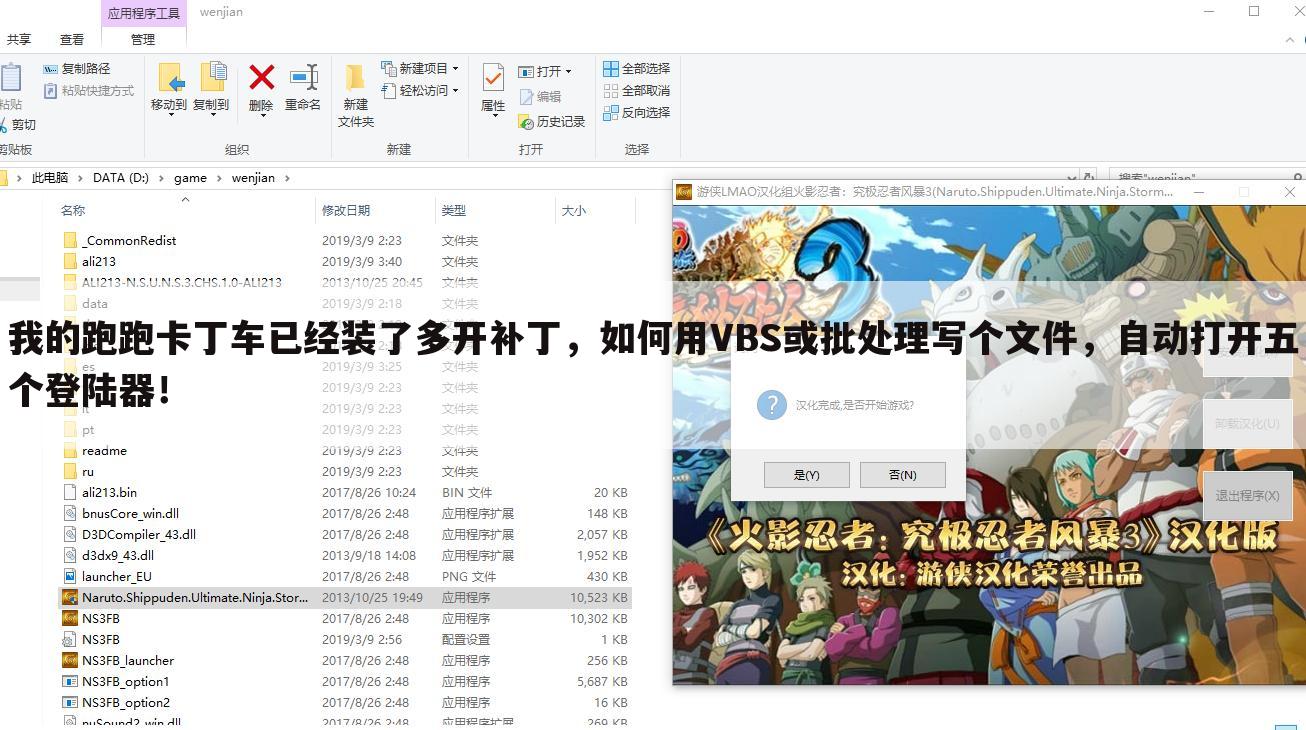Select Application Tools (应用程序工具) tab

coord(143,13)
